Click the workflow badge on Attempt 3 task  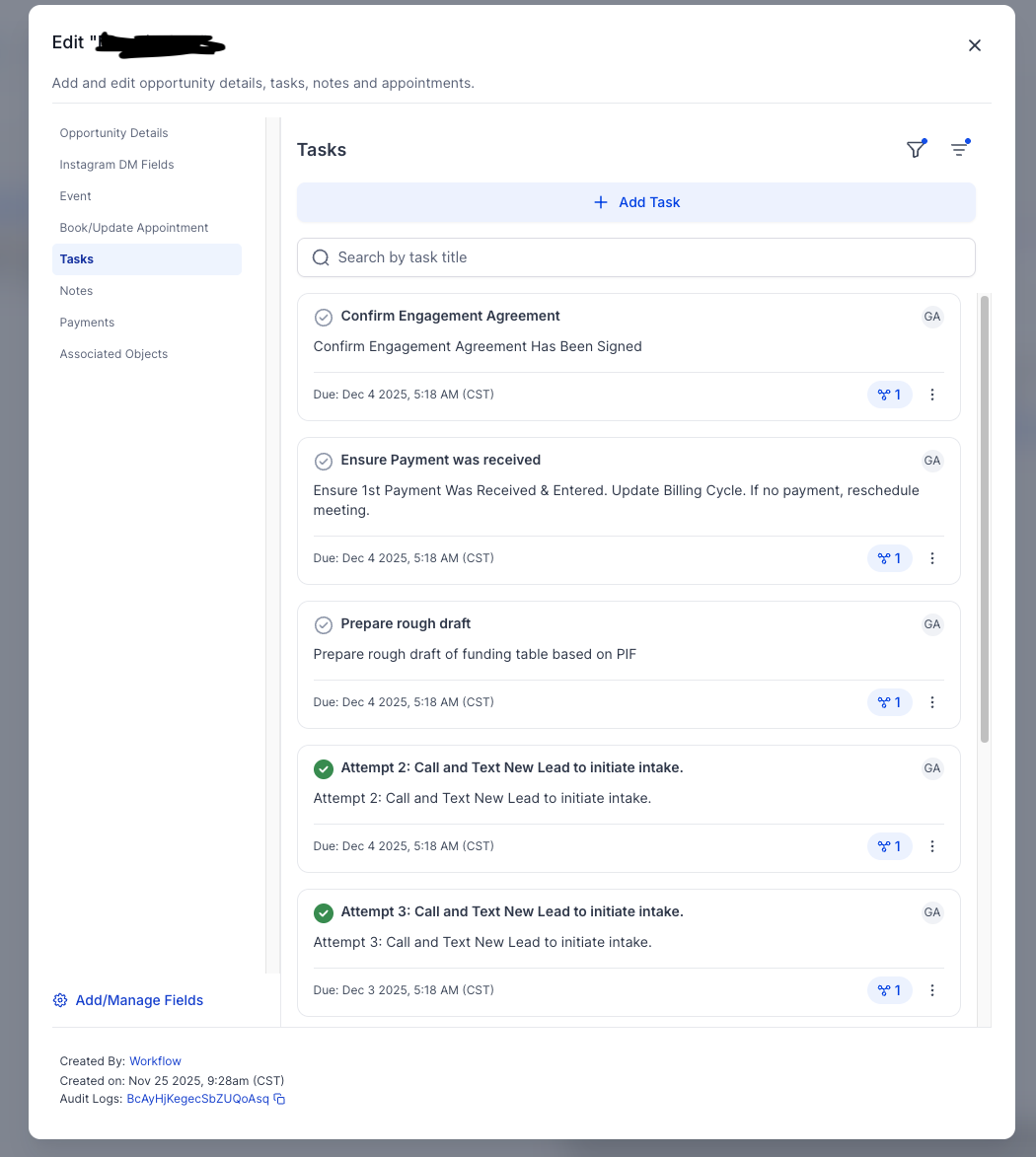click(889, 989)
